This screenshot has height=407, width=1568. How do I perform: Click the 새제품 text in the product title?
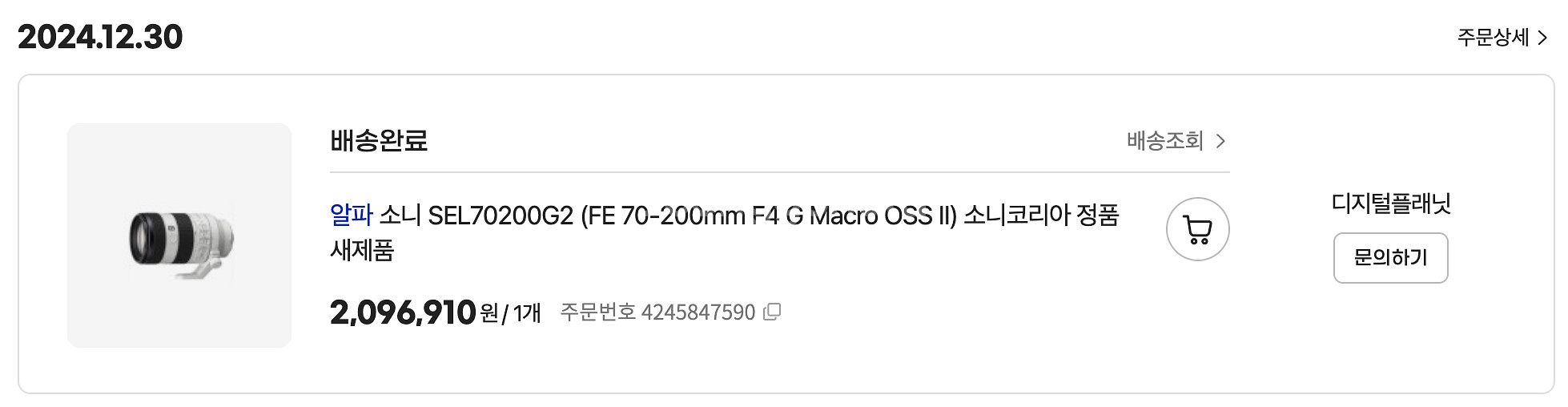(362, 251)
